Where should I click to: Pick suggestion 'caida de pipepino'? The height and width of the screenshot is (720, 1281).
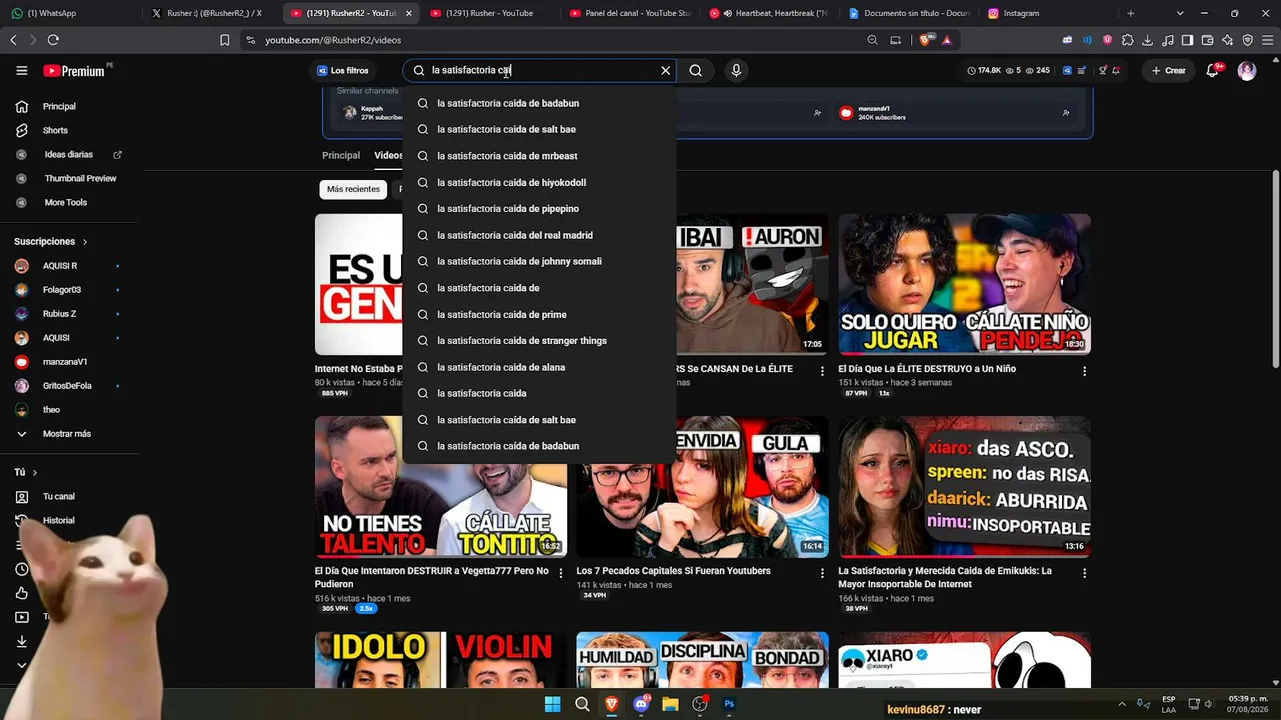click(539, 209)
